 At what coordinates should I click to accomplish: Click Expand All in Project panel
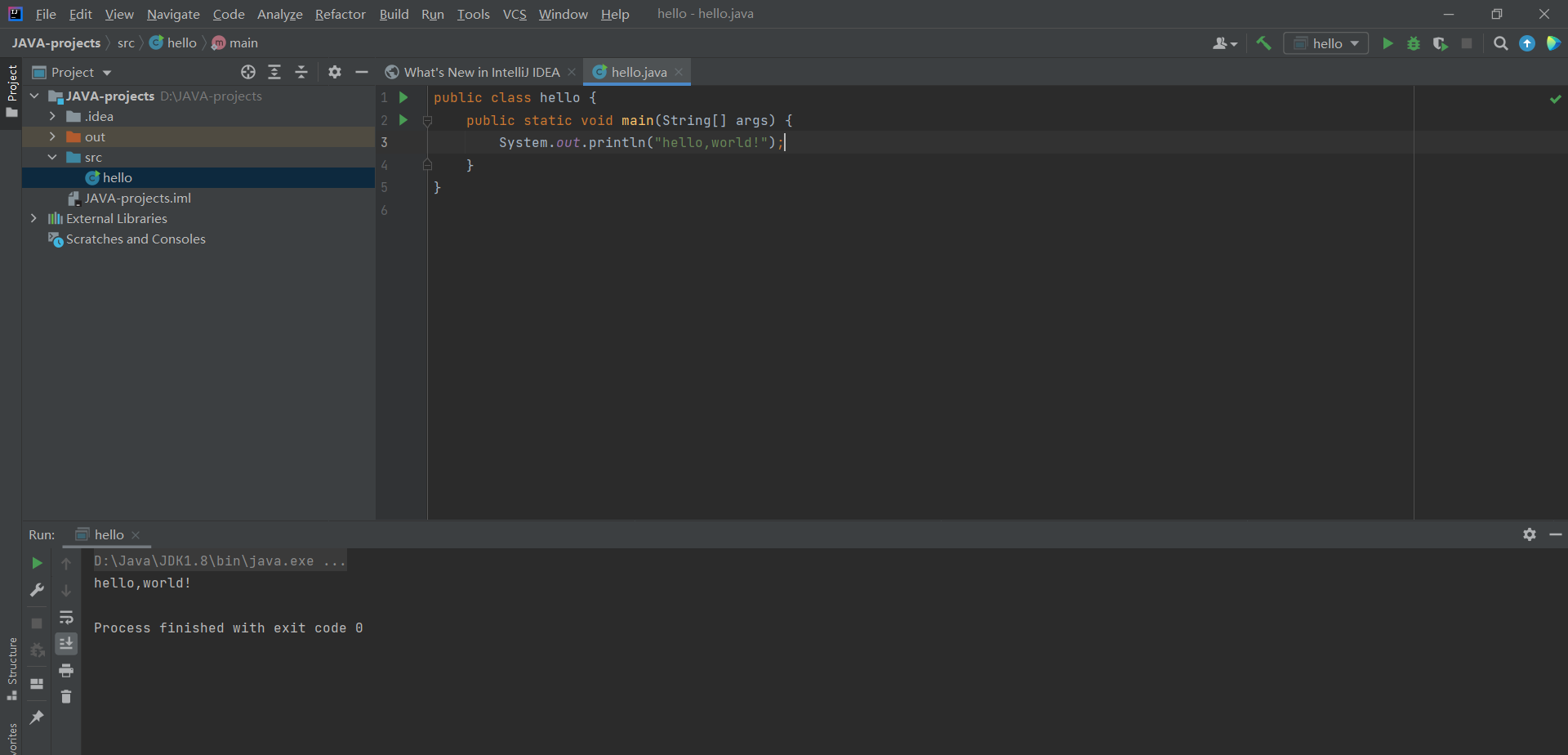tap(274, 72)
